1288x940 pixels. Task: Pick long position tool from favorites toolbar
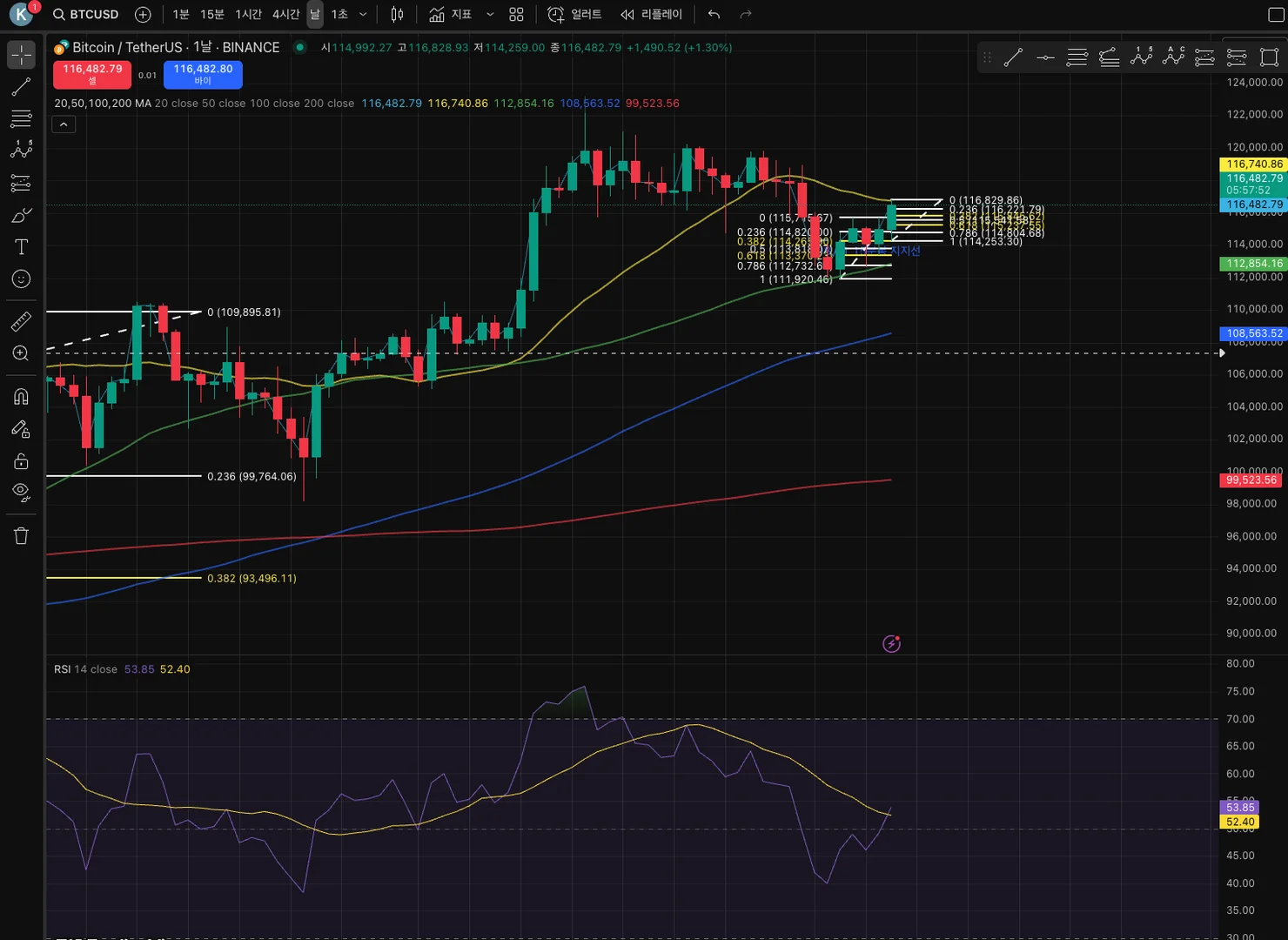pos(1204,57)
